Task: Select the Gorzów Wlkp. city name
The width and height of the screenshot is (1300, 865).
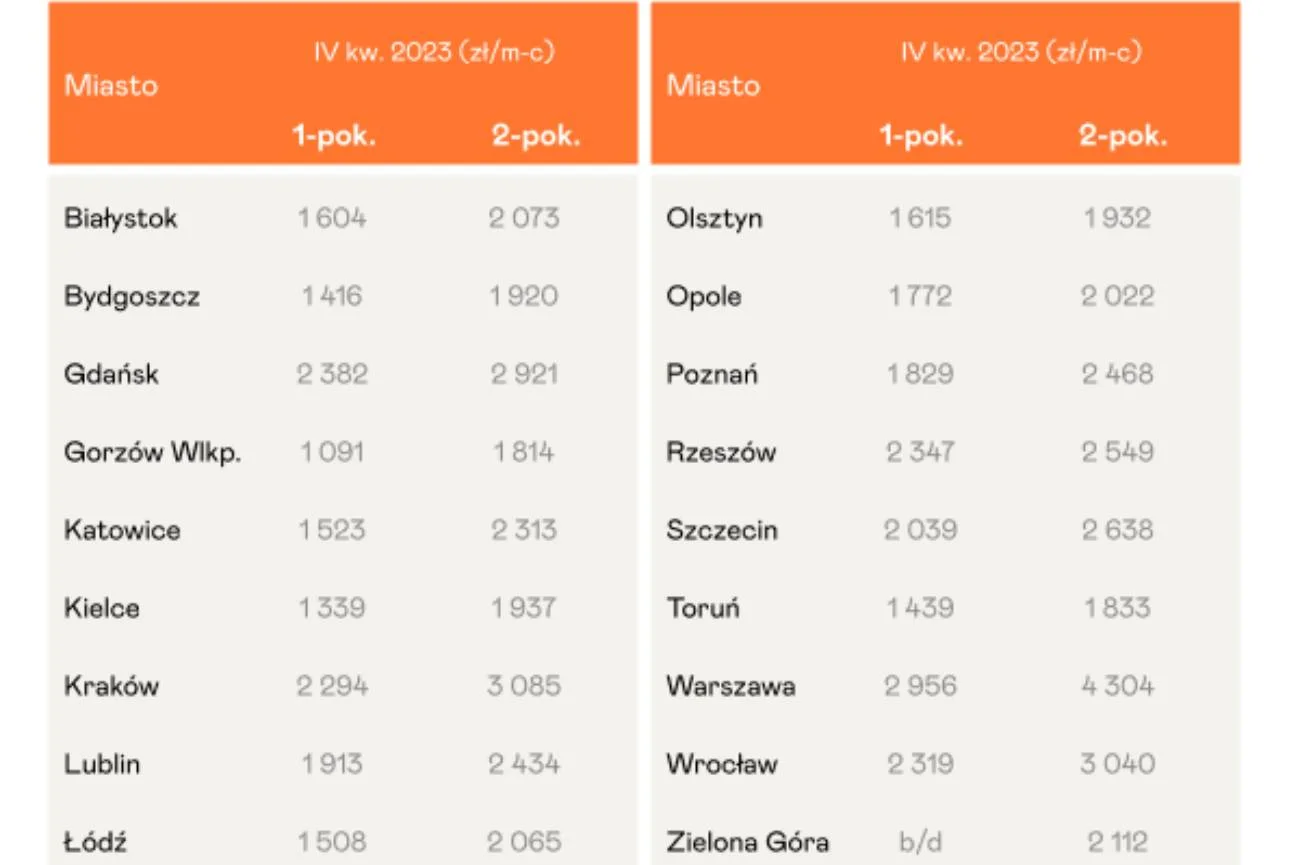Action: point(153,453)
